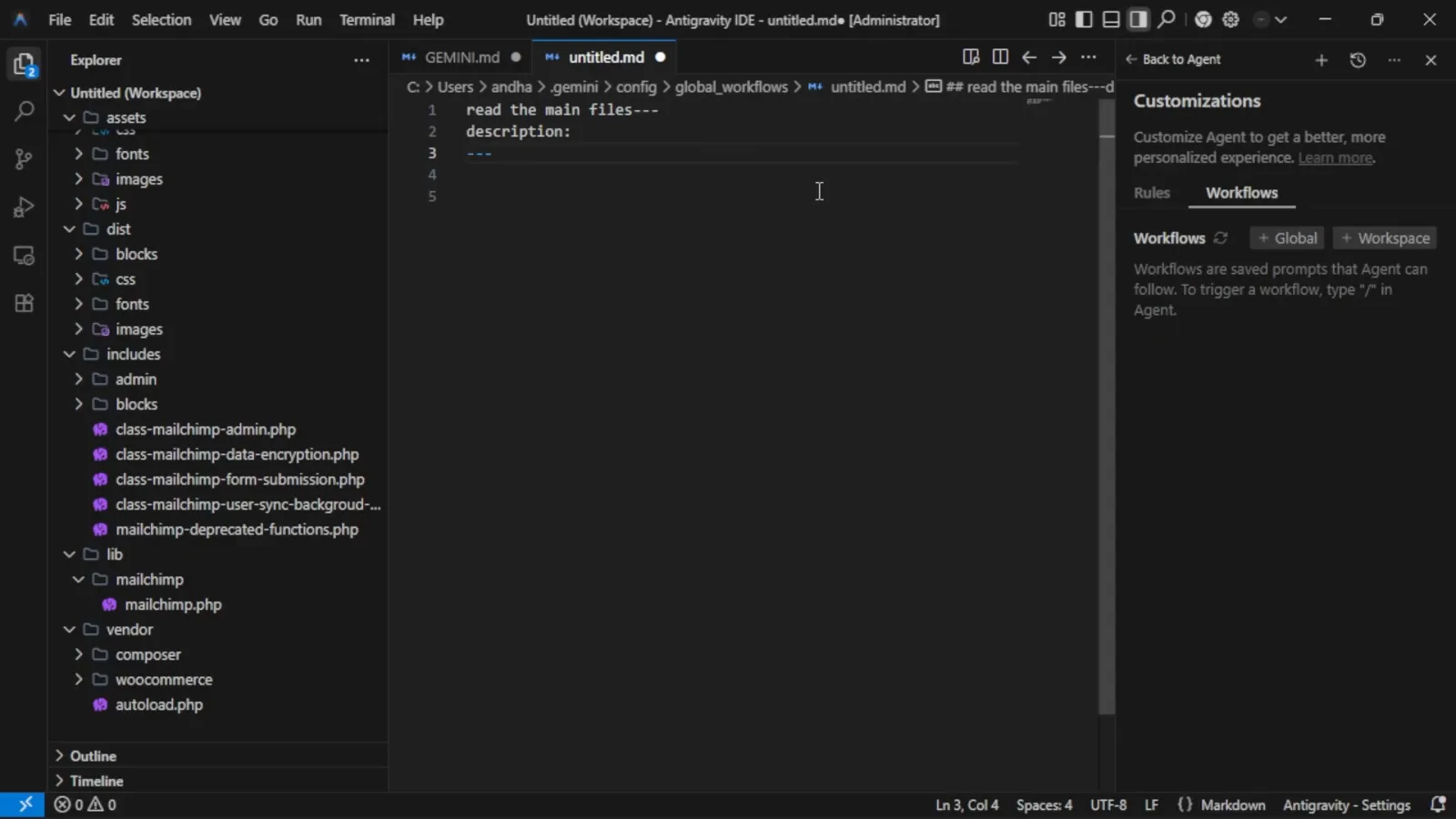Add a Global workflow

1287,238
